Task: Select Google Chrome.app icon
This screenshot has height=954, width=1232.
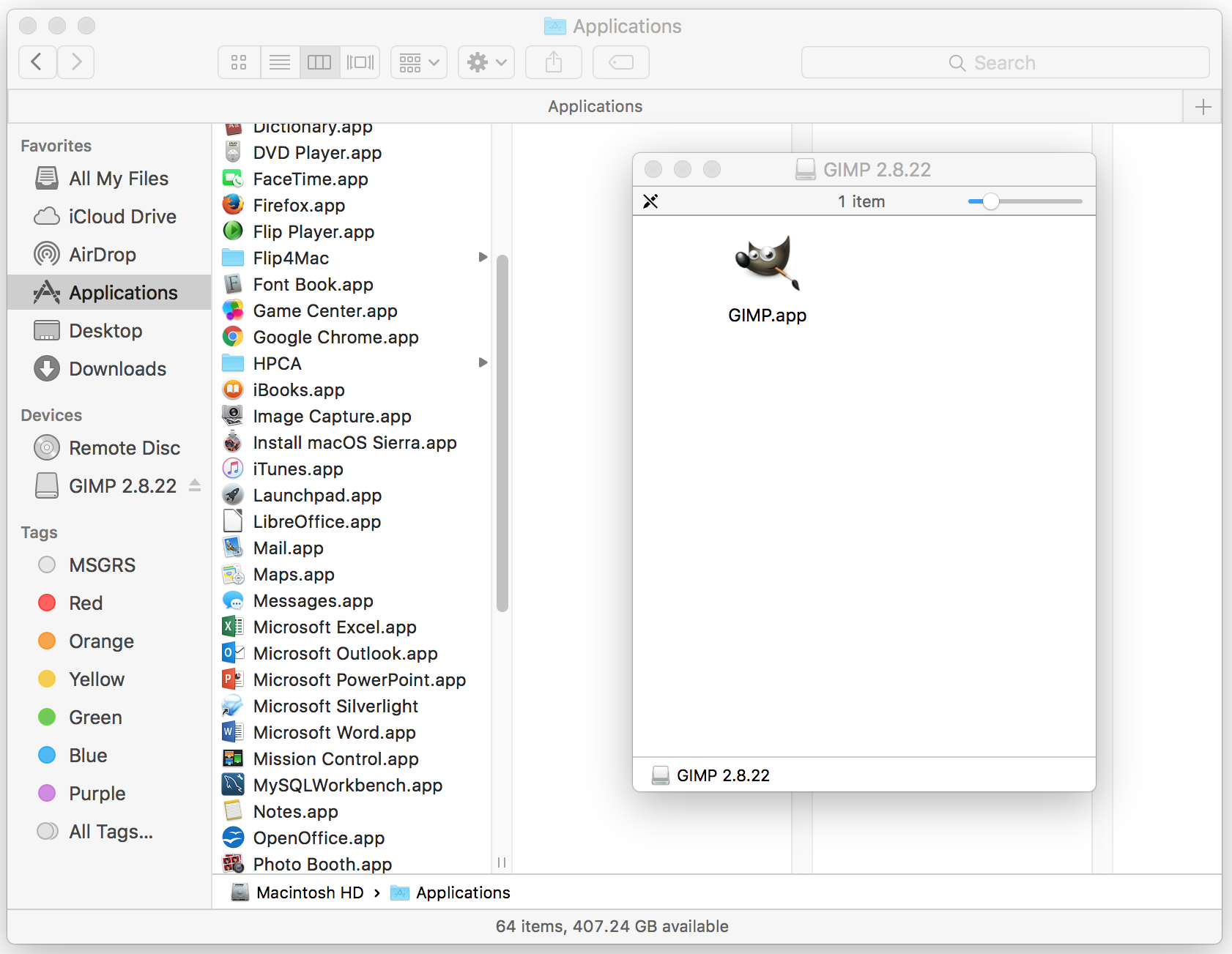Action: [x=233, y=337]
